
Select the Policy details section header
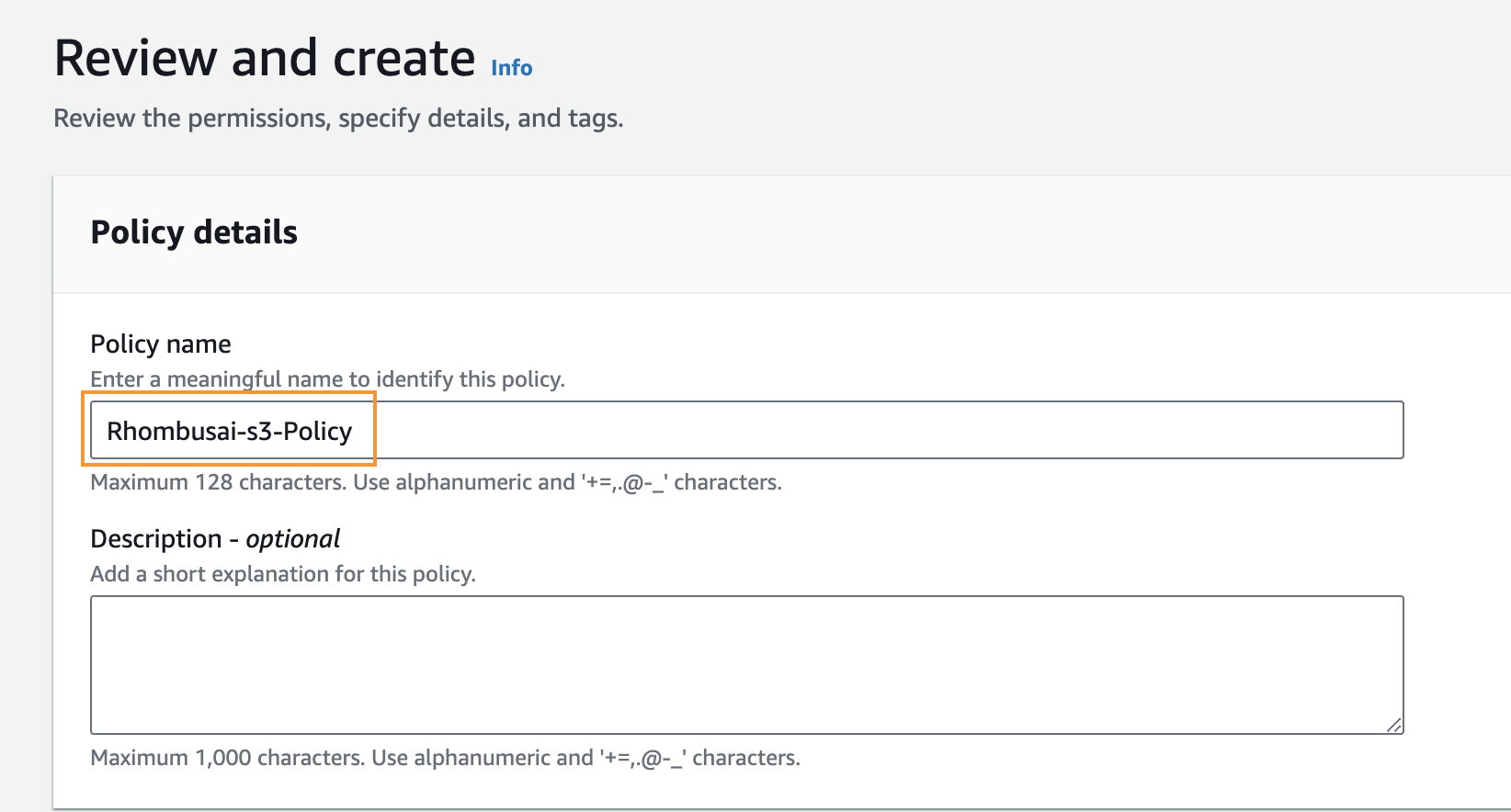click(x=194, y=232)
